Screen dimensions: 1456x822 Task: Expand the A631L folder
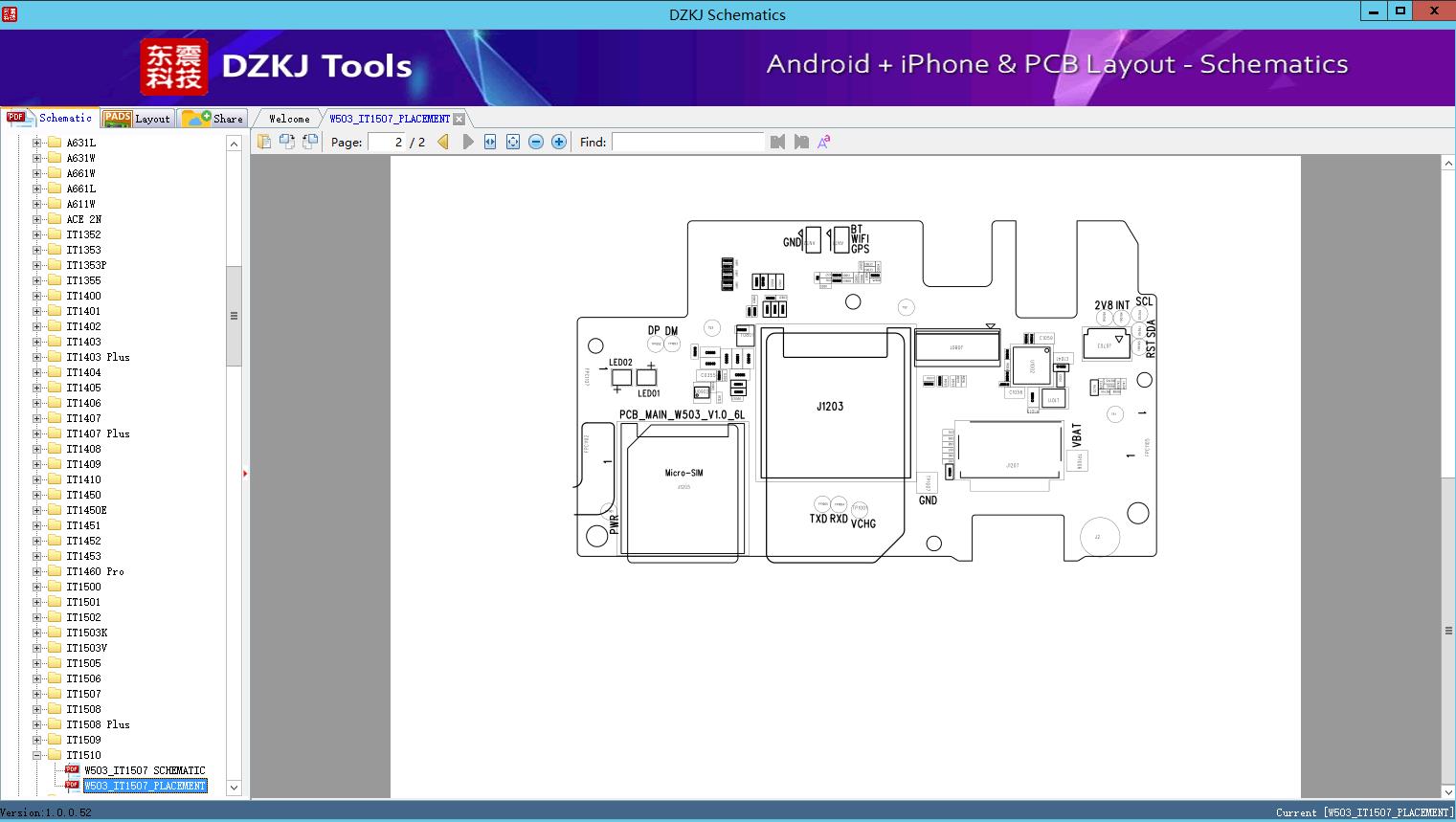coord(37,143)
